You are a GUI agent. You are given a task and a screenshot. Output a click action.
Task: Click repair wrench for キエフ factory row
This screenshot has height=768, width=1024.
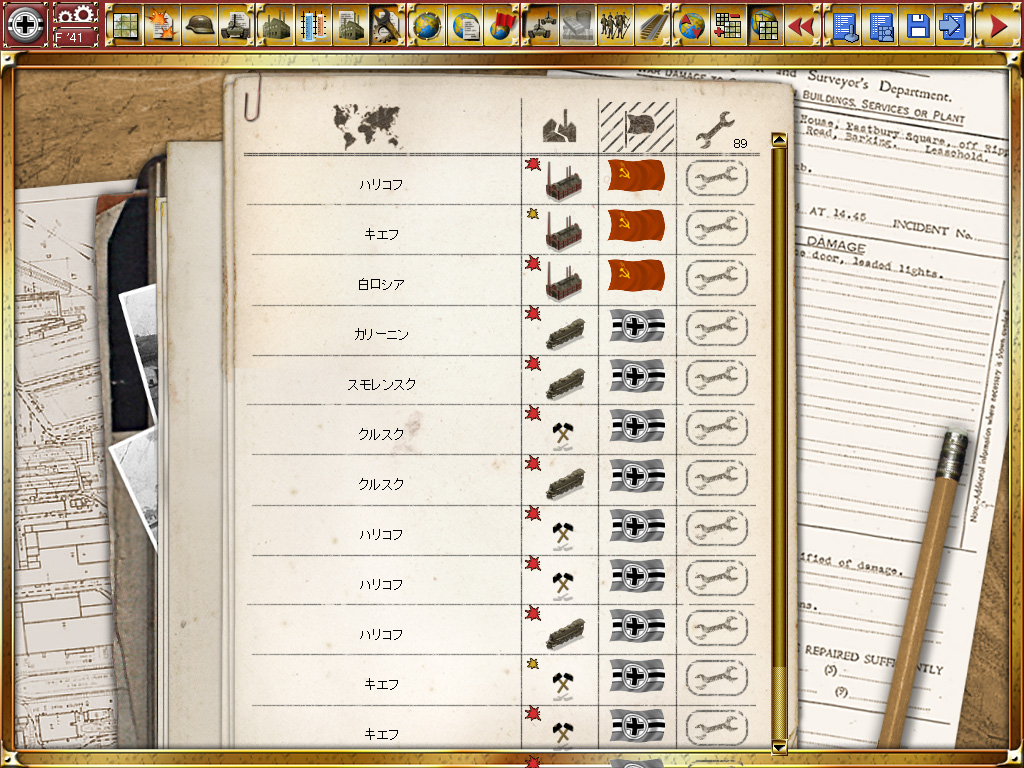(x=716, y=228)
